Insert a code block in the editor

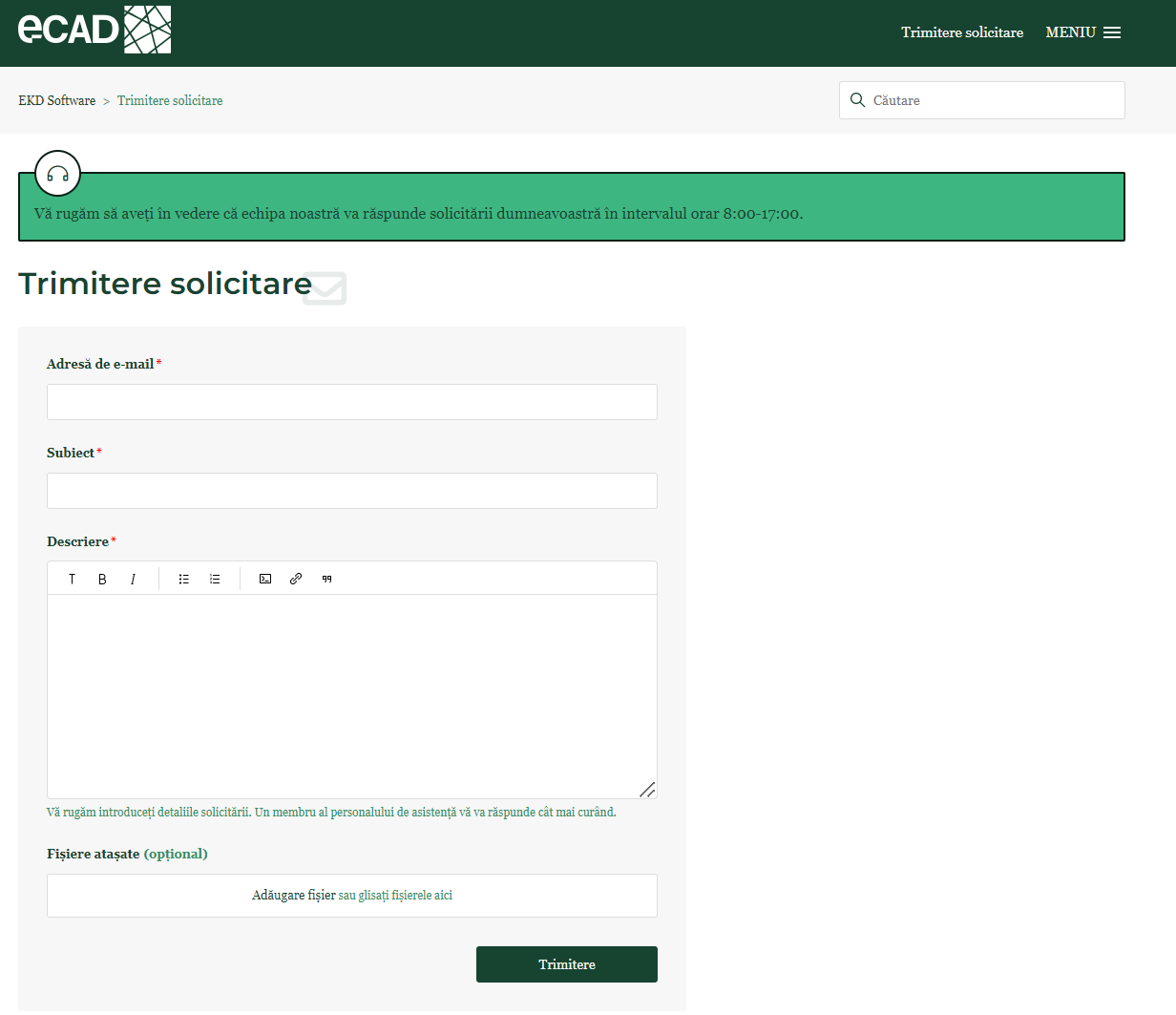pyautogui.click(x=265, y=579)
